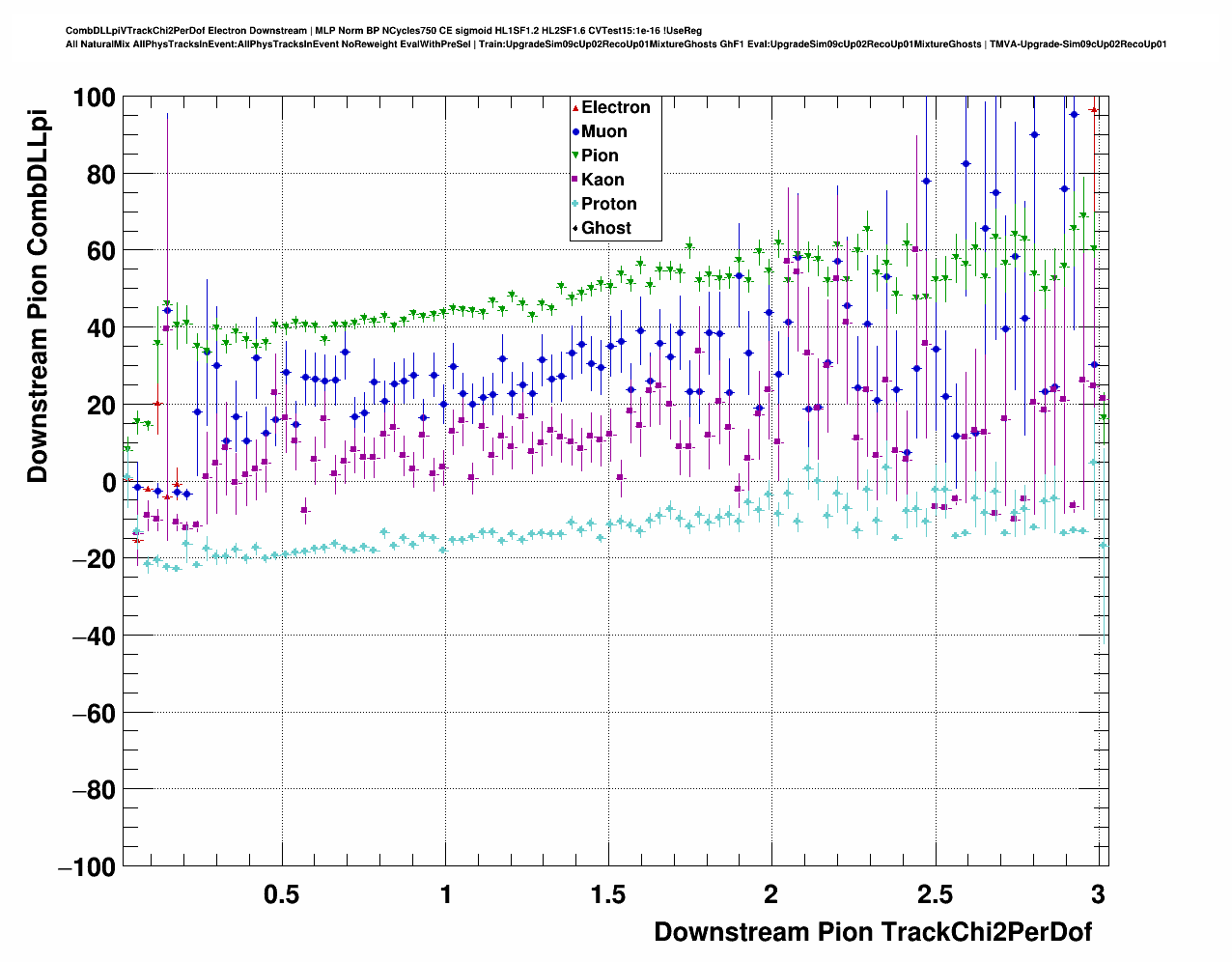This screenshot has height=962, width=1232.
Task: Click the y-axis label 40
Action: [99, 328]
